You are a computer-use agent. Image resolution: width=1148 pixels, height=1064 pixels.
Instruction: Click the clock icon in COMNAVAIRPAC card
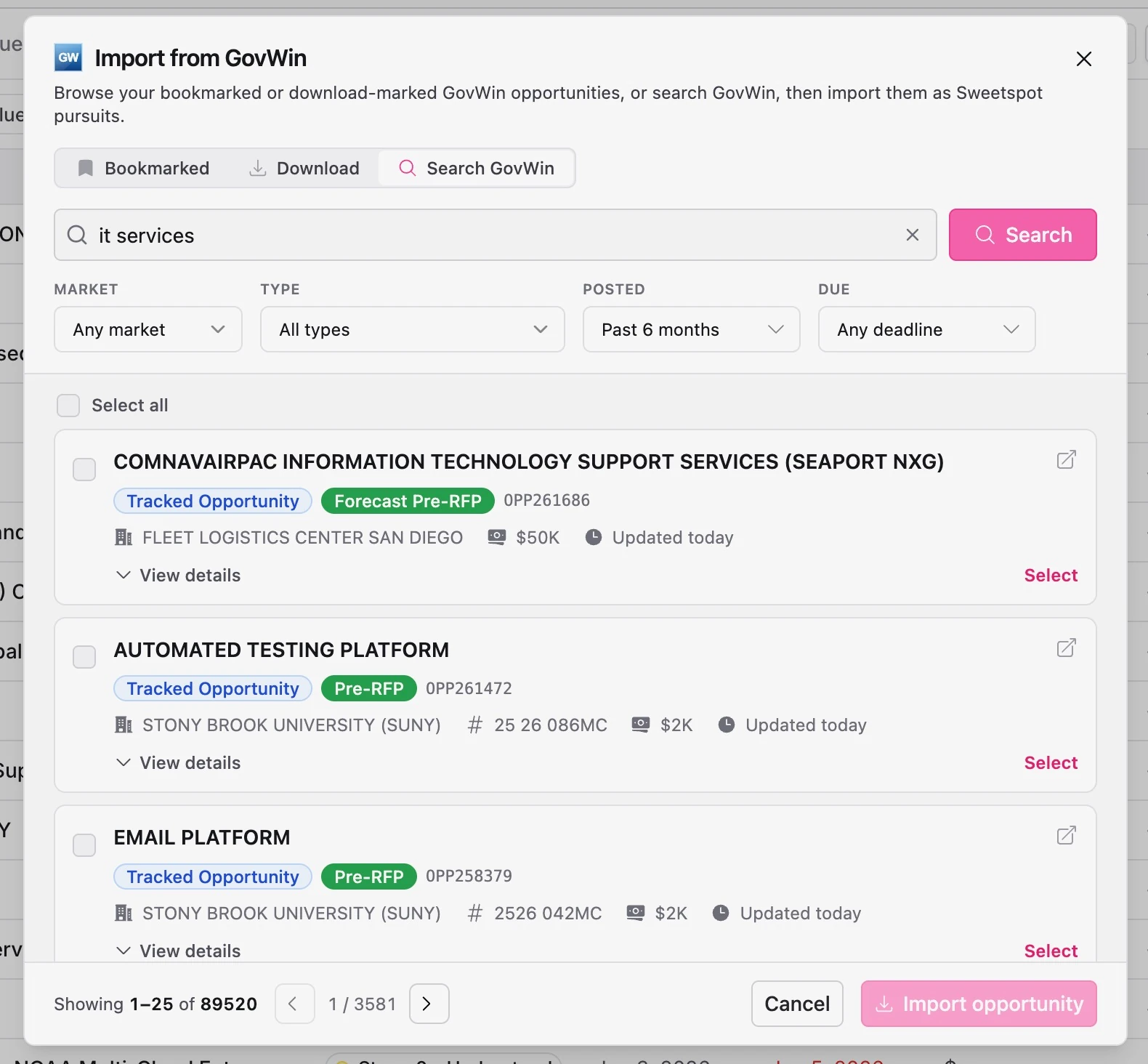coord(594,537)
